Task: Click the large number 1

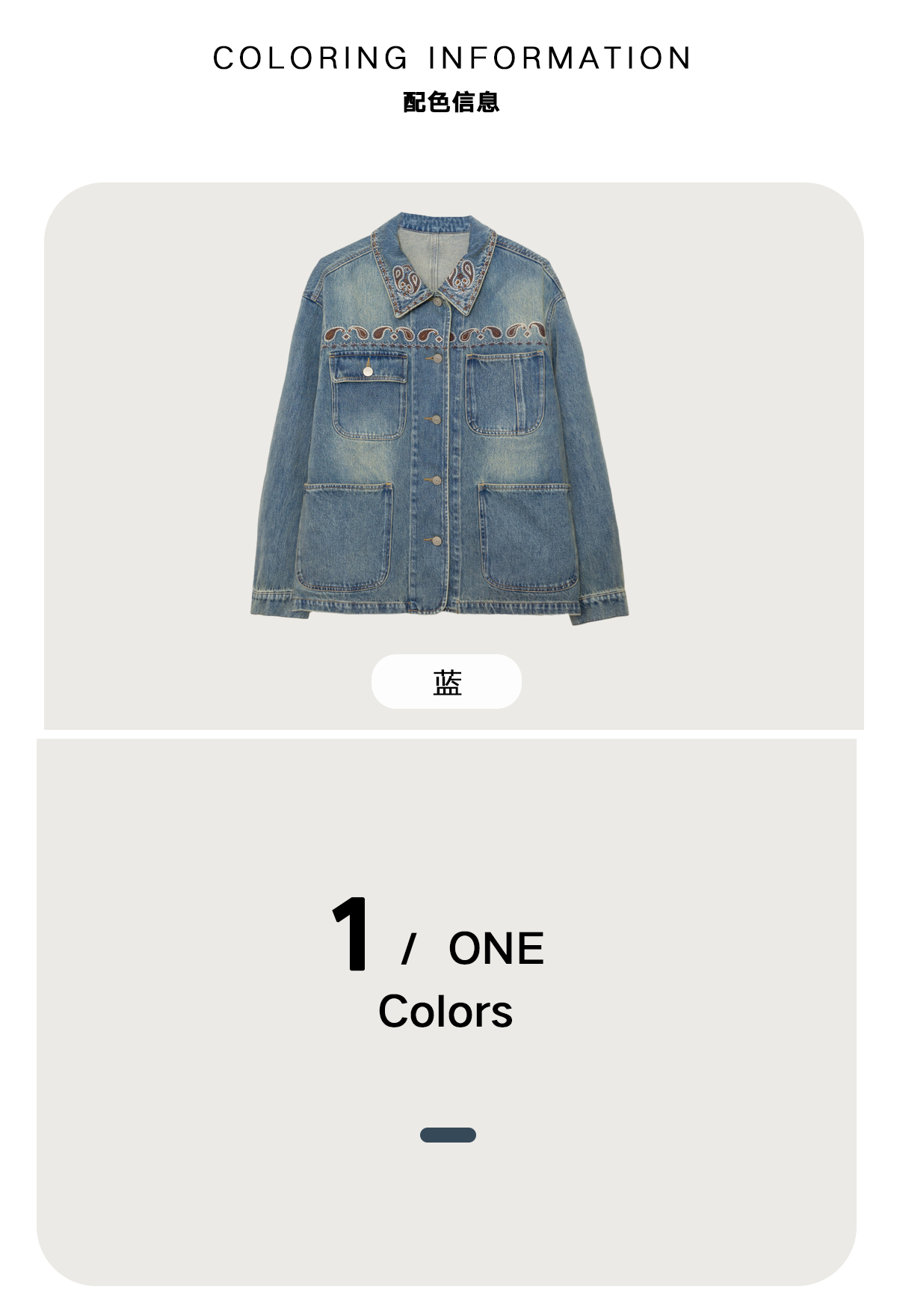Action: pyautogui.click(x=351, y=934)
